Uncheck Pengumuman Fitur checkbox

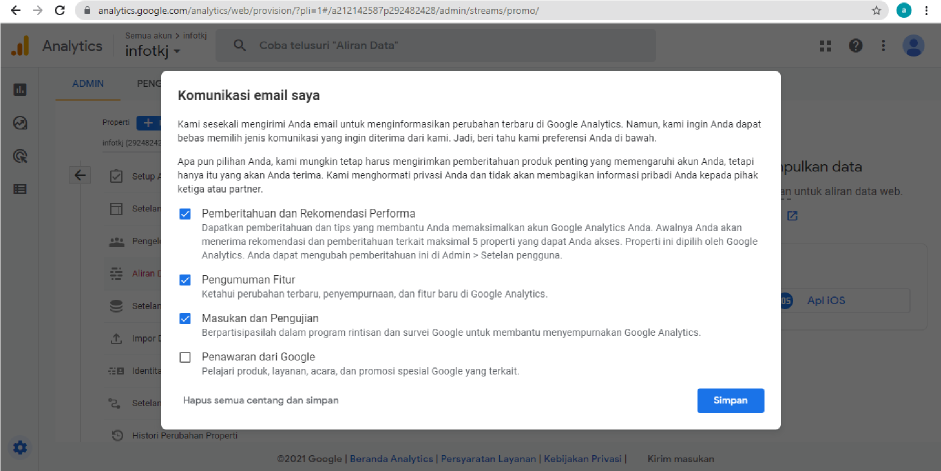point(185,280)
